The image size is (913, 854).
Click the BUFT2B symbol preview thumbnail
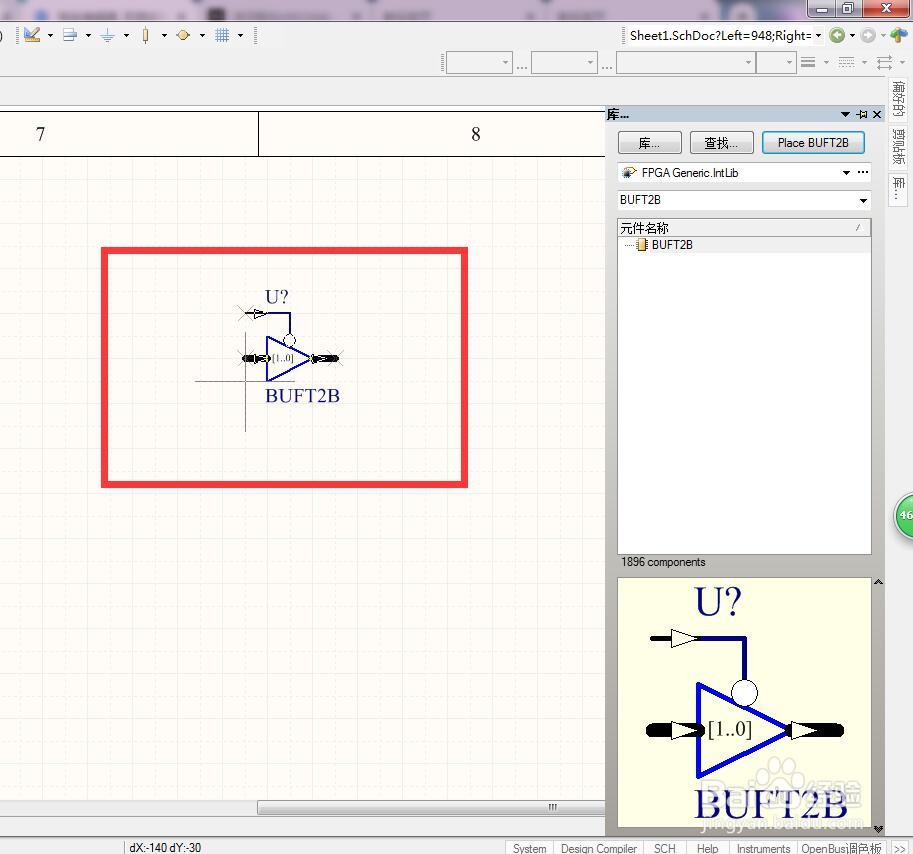(x=745, y=703)
